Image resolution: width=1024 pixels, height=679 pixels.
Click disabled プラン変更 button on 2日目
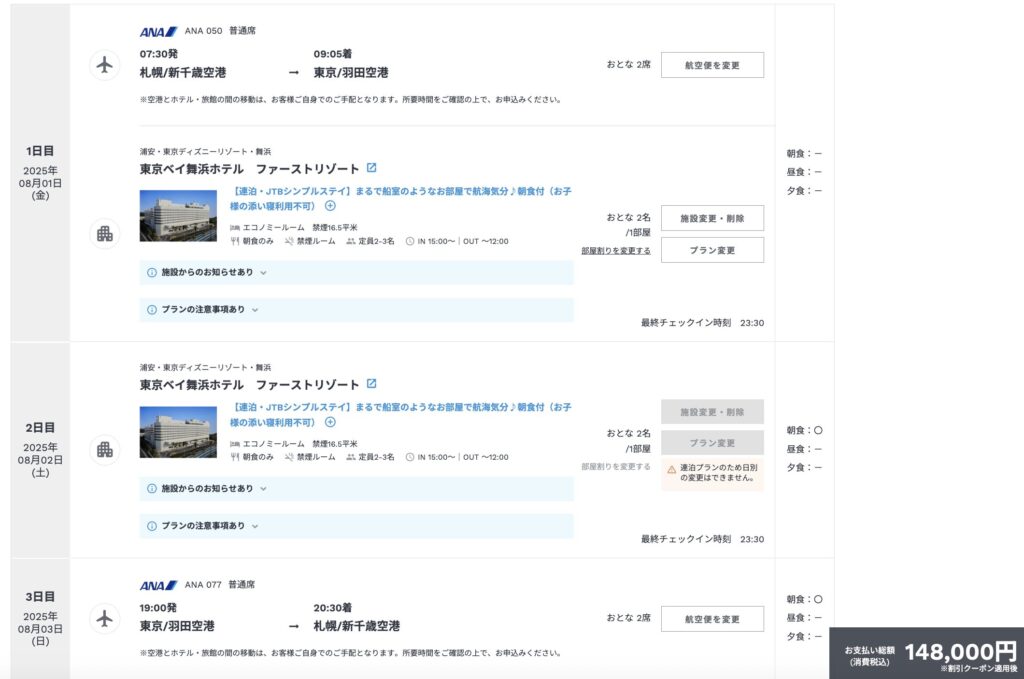tap(712, 443)
